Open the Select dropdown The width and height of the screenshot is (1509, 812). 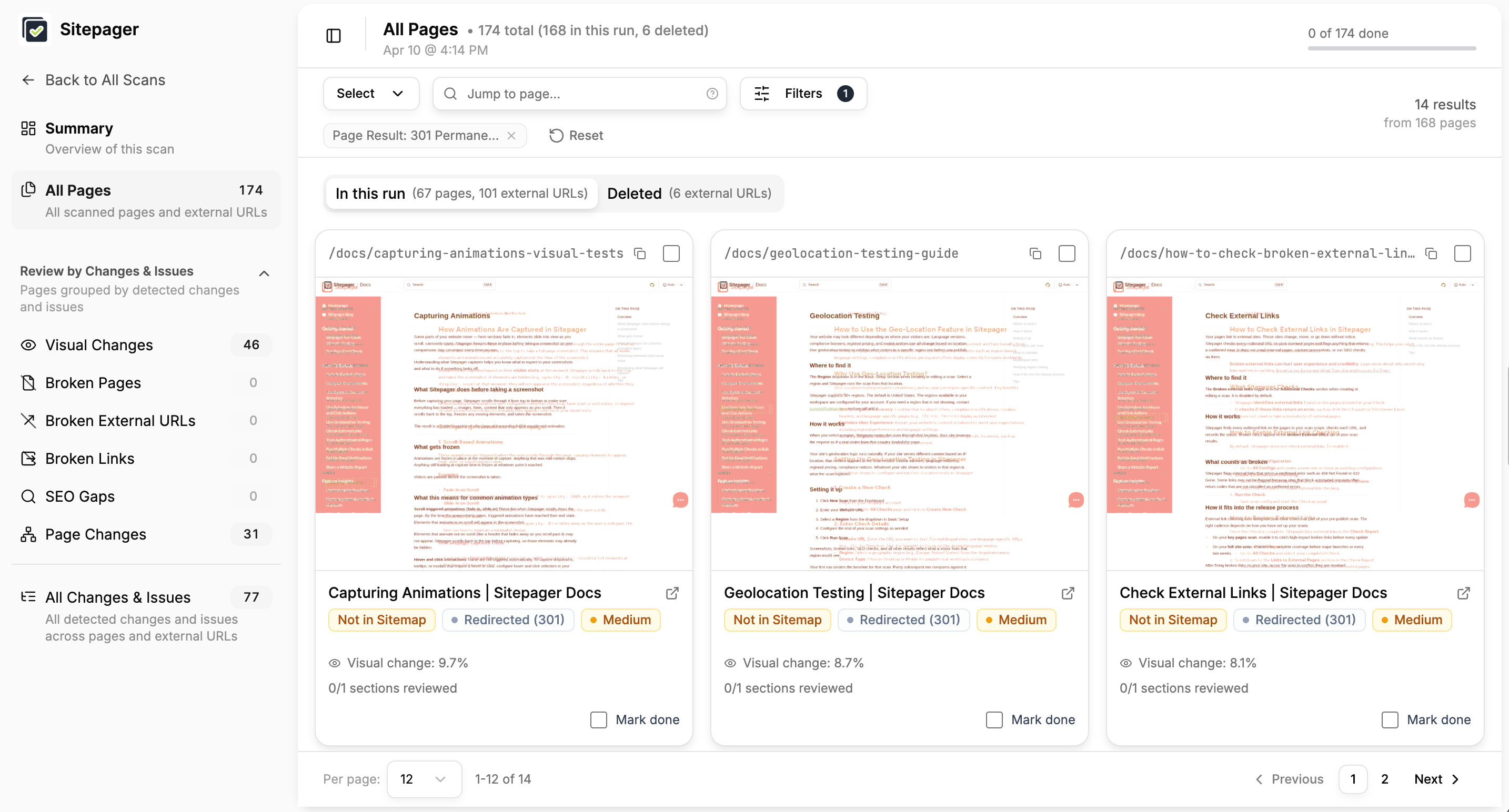(x=370, y=93)
